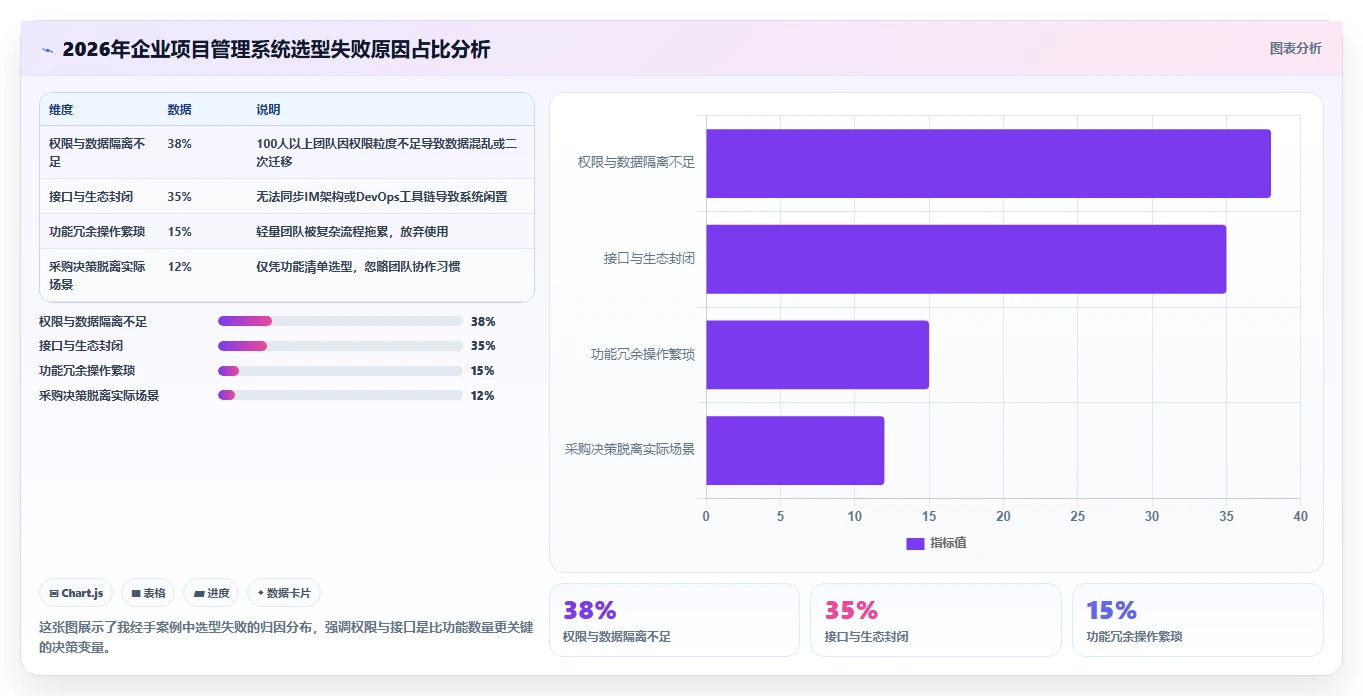Click the lightning icon beside the title
The image size is (1363, 696).
click(x=47, y=50)
